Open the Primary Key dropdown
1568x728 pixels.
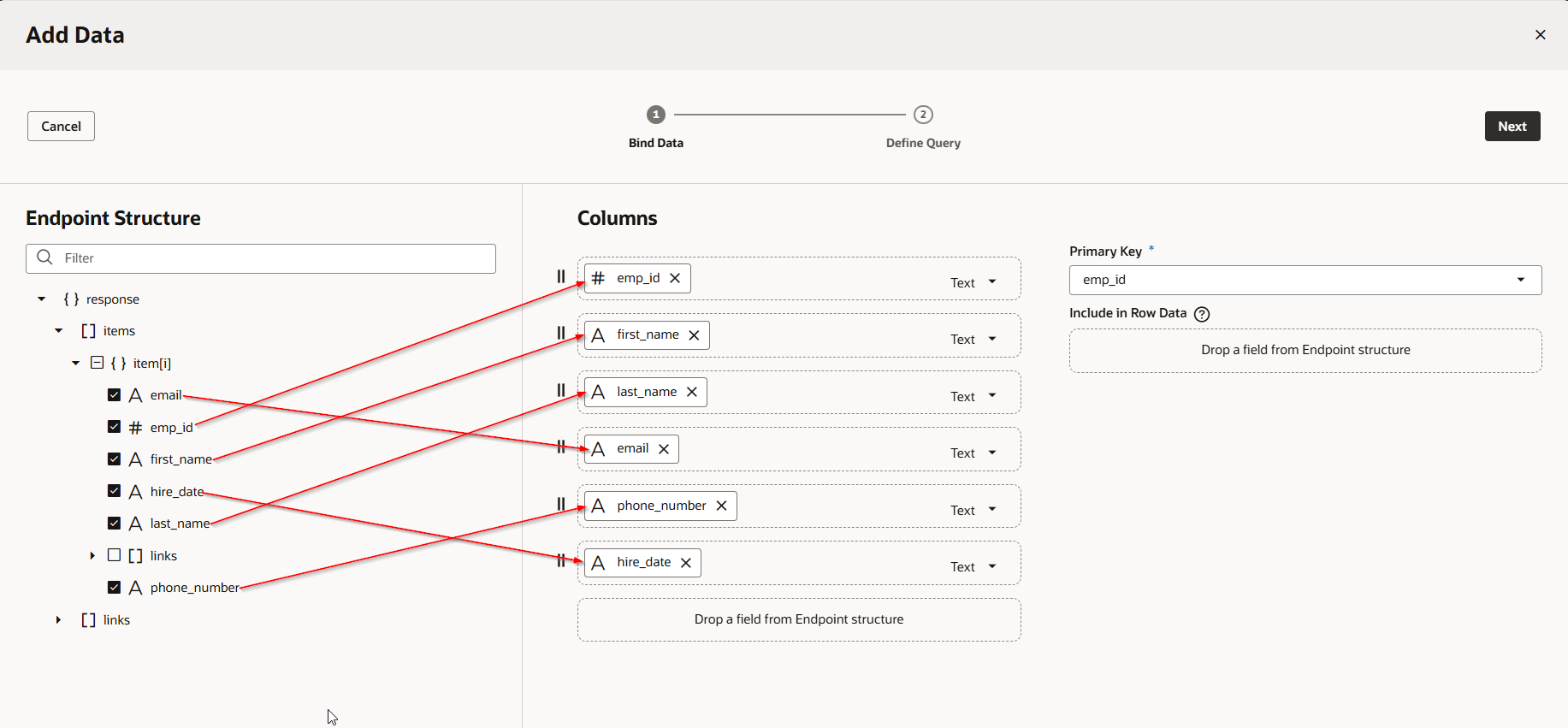click(1305, 280)
